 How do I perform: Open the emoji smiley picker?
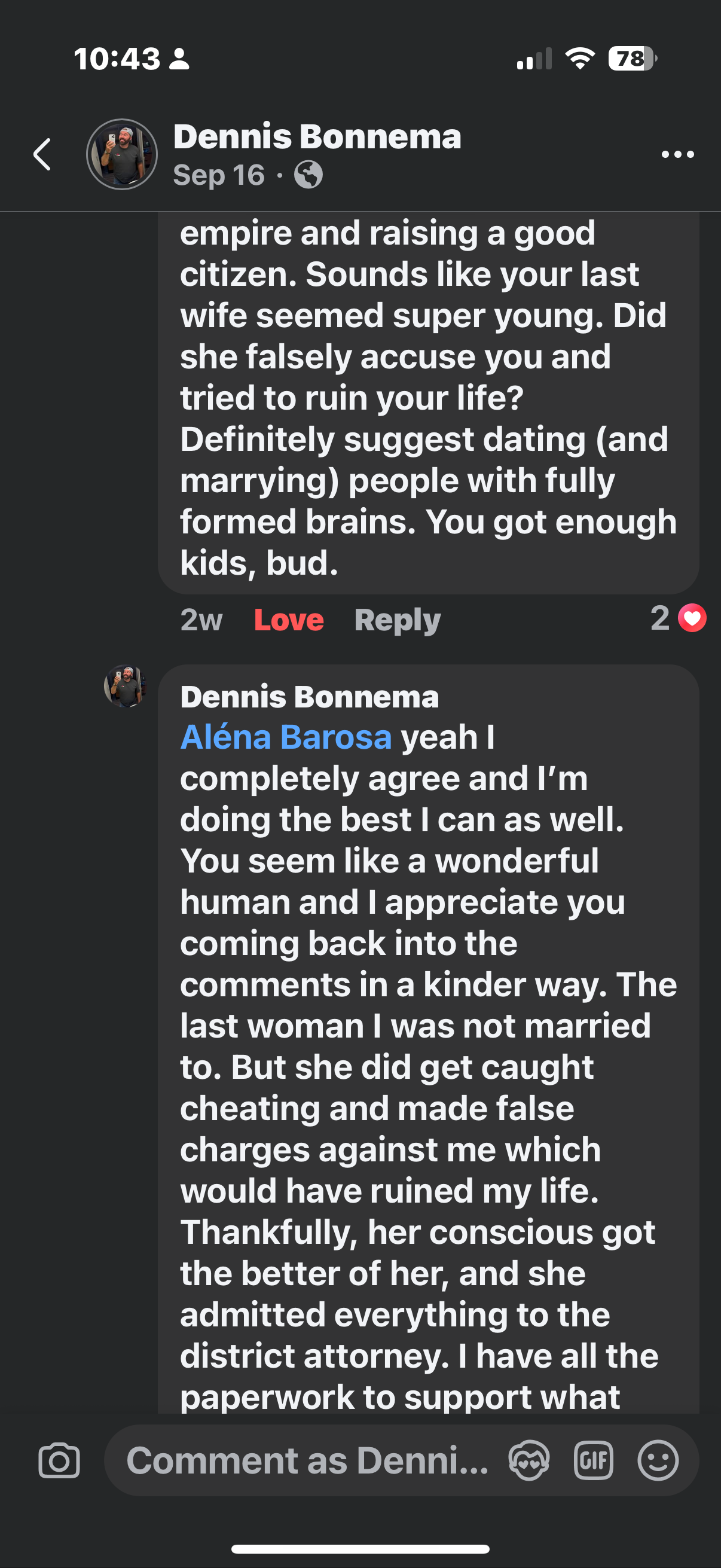point(658,1460)
